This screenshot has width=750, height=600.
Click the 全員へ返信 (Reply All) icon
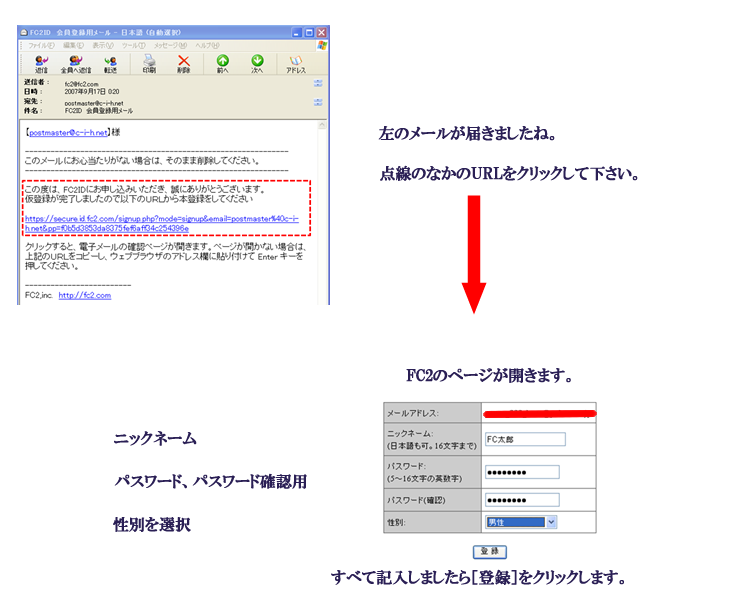tap(76, 64)
